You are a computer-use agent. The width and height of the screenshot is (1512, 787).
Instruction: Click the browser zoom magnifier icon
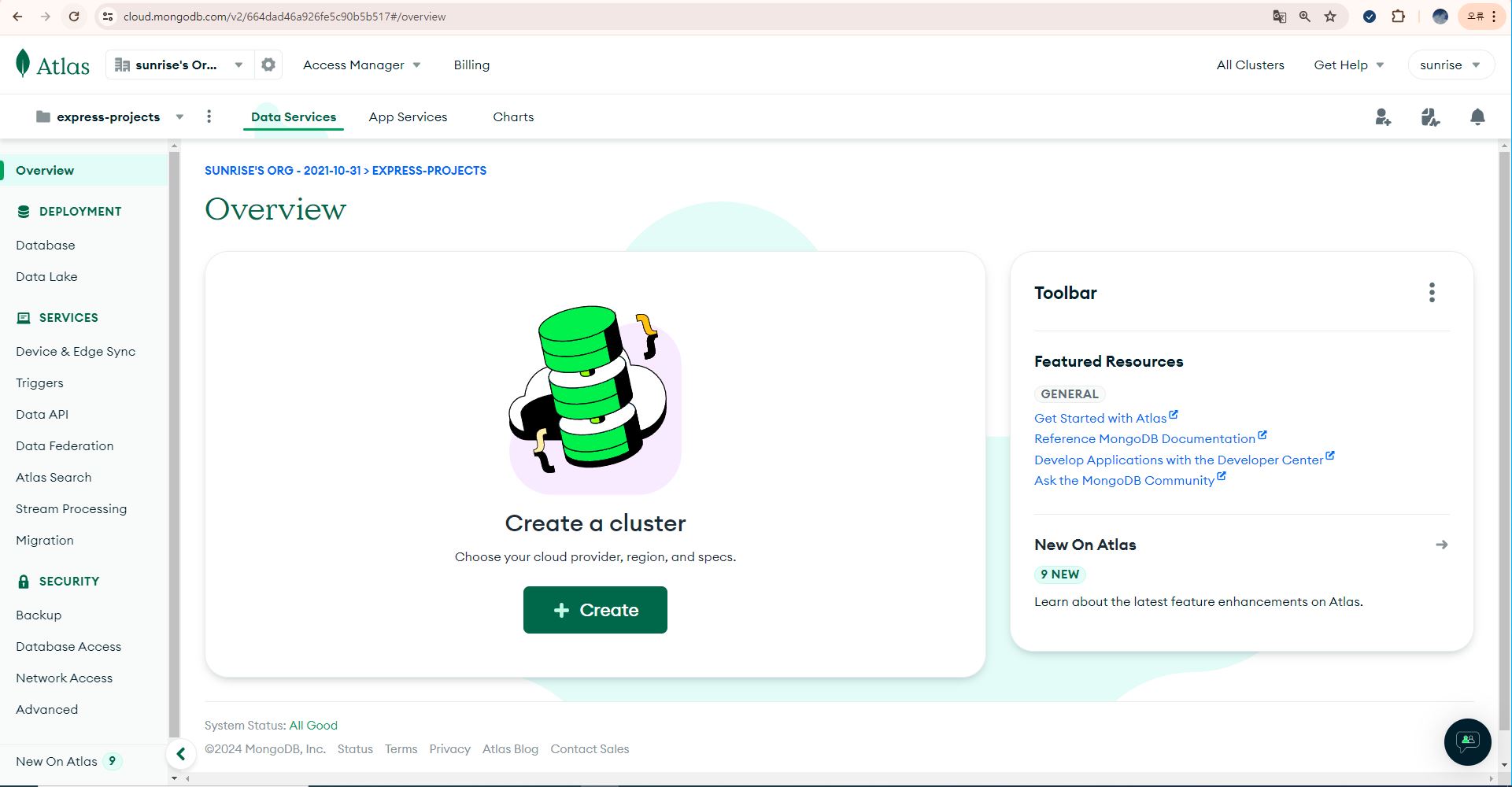[x=1305, y=16]
